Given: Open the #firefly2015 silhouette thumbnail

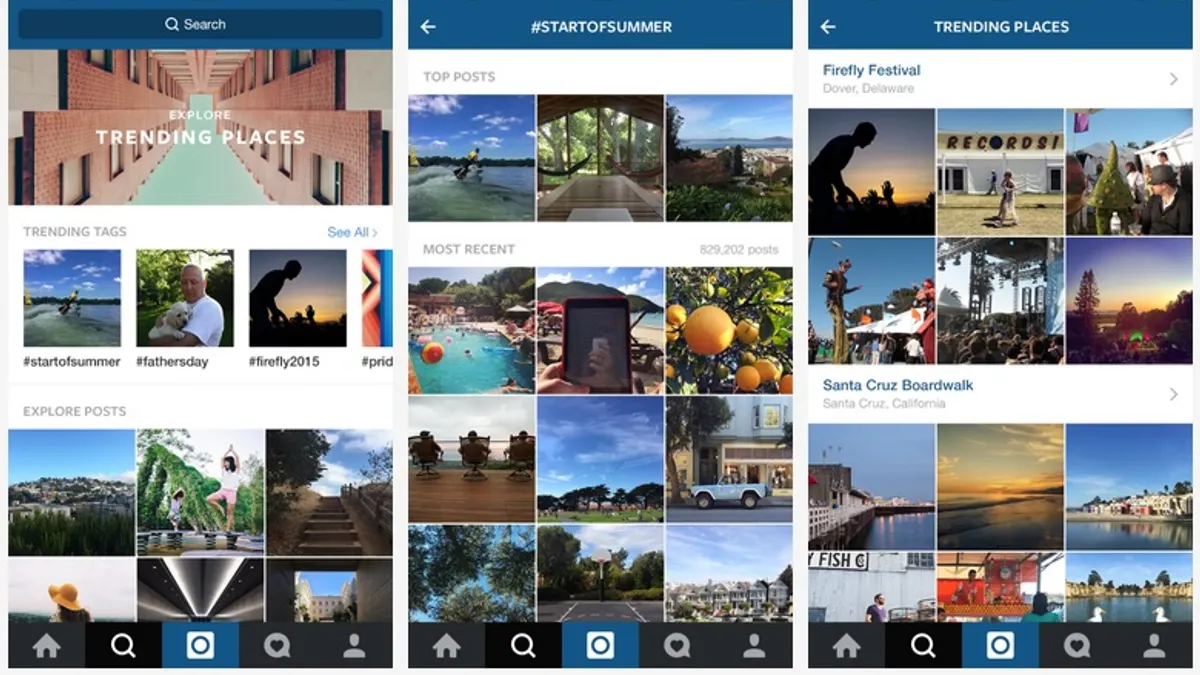Looking at the screenshot, I should click(x=298, y=298).
